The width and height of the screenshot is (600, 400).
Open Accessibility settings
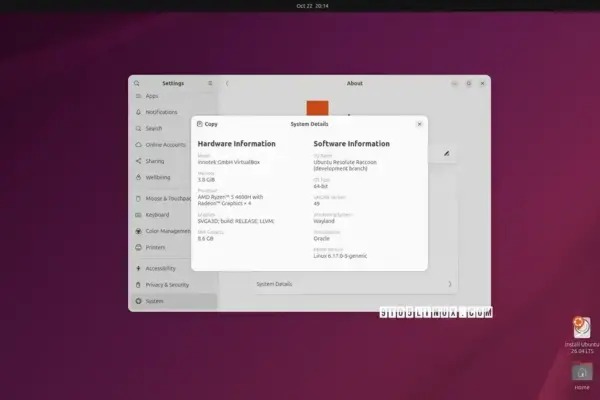(x=174, y=268)
